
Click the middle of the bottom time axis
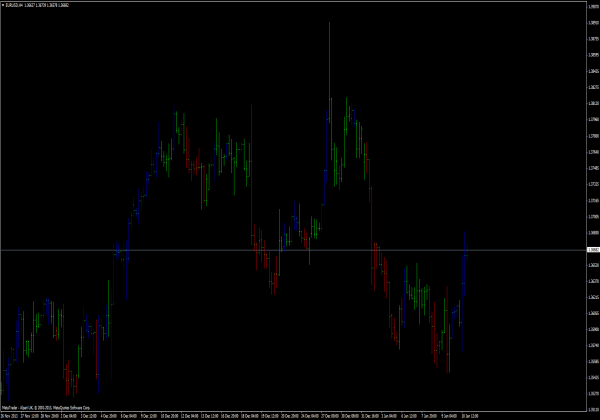290,415
